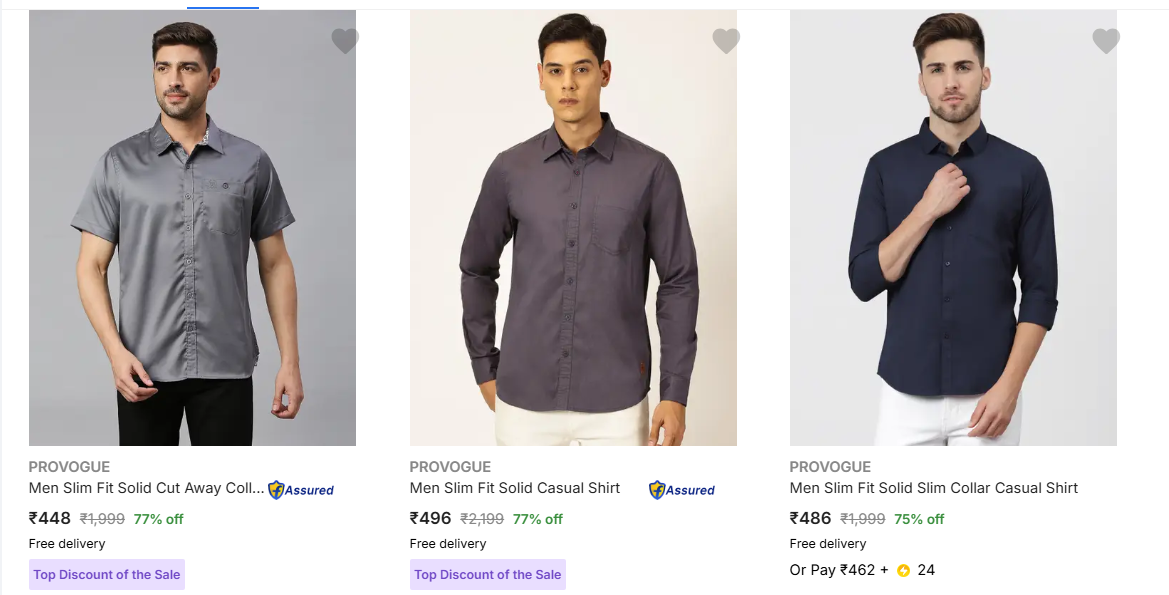Click the ₹448 price of first shirt
This screenshot has width=1169, height=595.
pyautogui.click(x=50, y=519)
